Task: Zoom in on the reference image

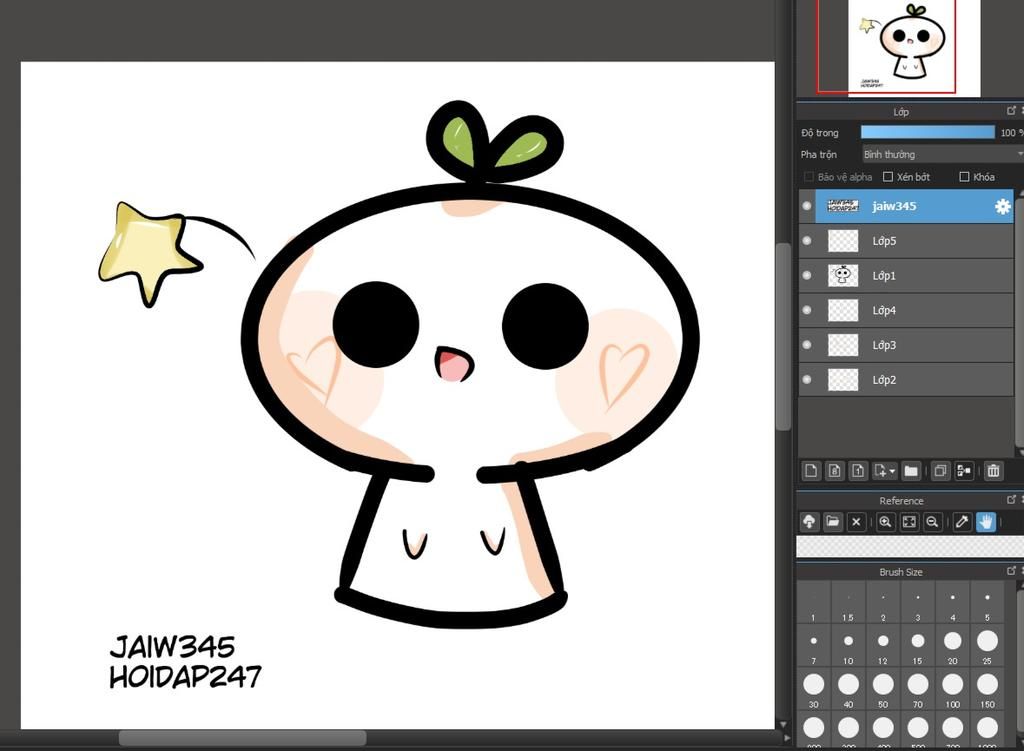Action: click(x=886, y=522)
